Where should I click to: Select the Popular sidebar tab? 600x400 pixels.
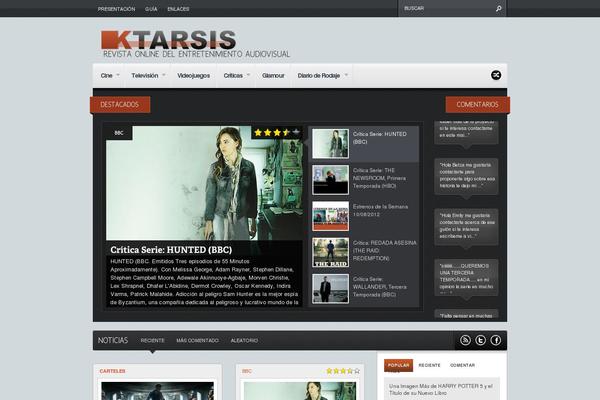(x=398, y=365)
